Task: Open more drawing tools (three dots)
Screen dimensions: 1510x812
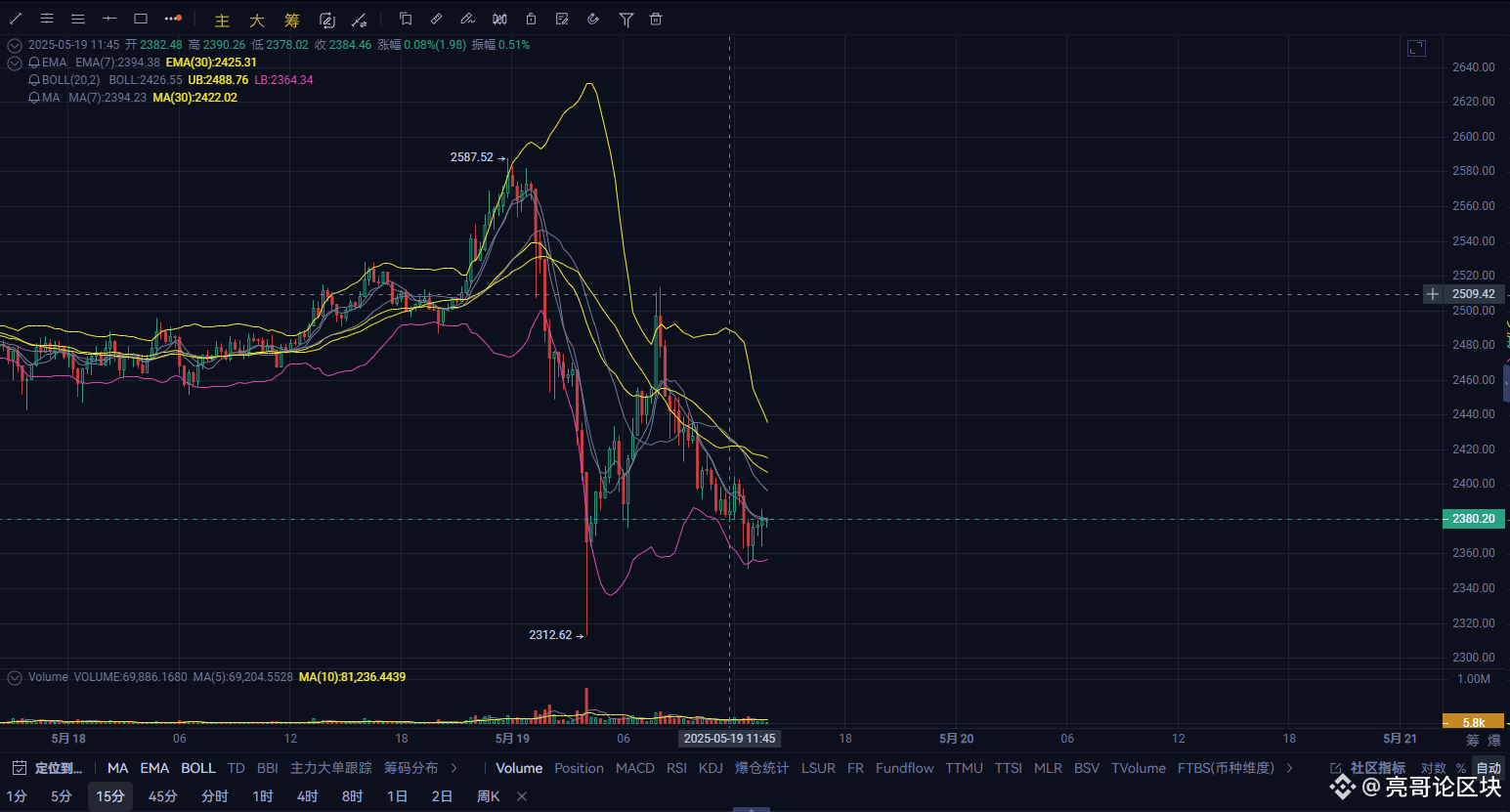Action: (x=173, y=19)
